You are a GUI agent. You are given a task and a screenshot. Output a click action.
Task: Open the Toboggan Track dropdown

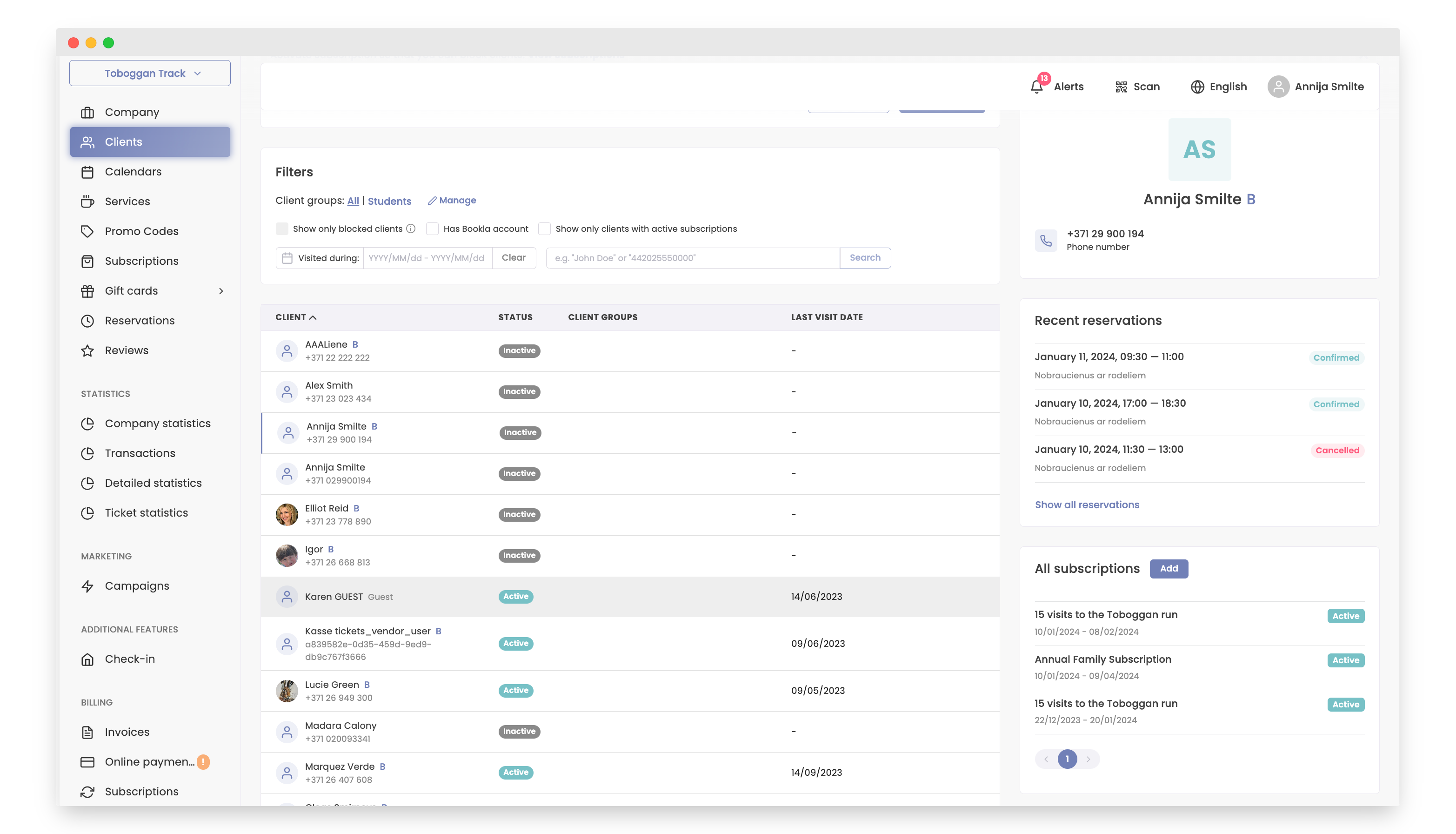pyautogui.click(x=150, y=74)
